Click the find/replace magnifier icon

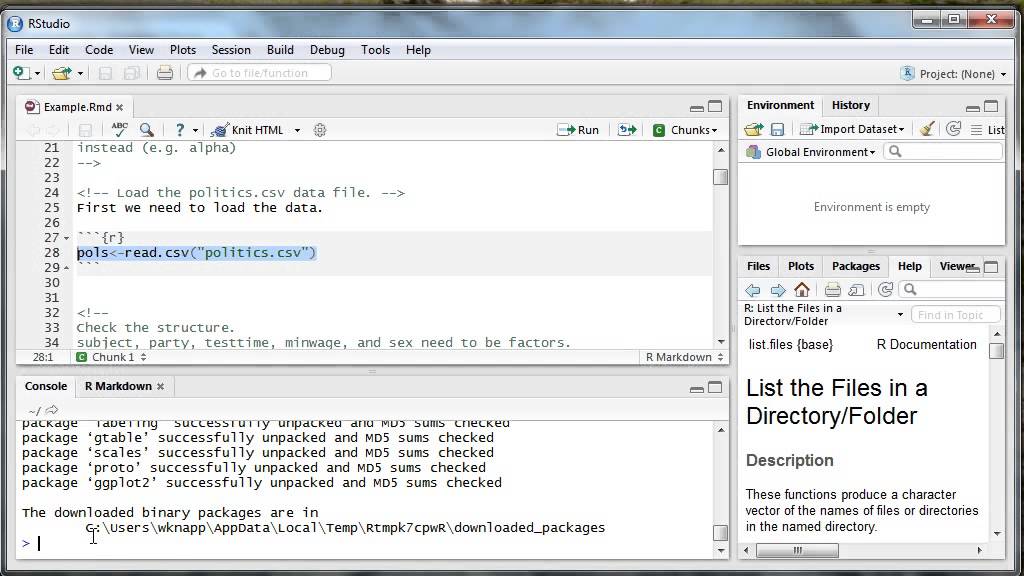click(147, 130)
